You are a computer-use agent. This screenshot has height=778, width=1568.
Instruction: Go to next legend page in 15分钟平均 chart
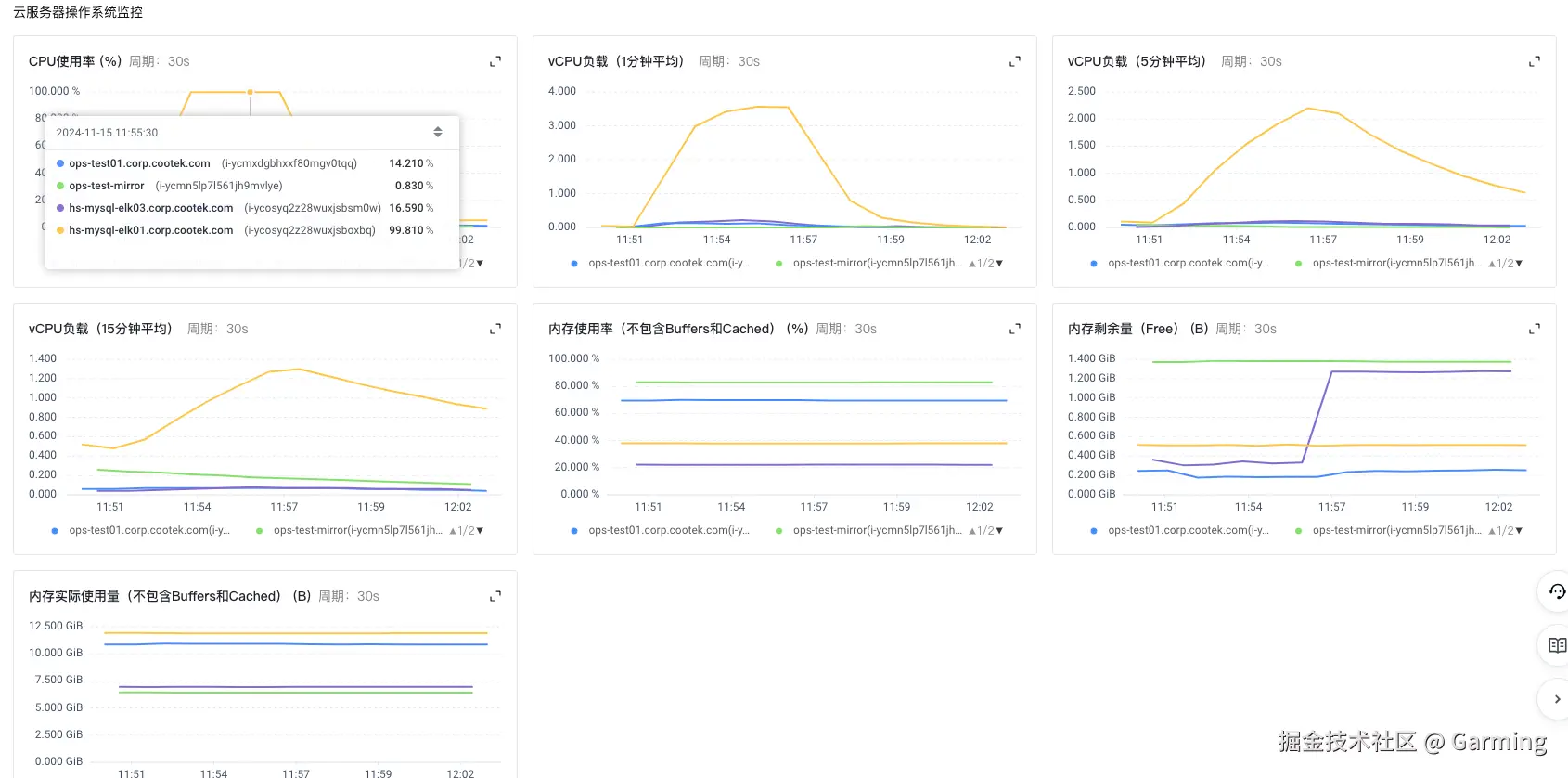pyautogui.click(x=480, y=531)
